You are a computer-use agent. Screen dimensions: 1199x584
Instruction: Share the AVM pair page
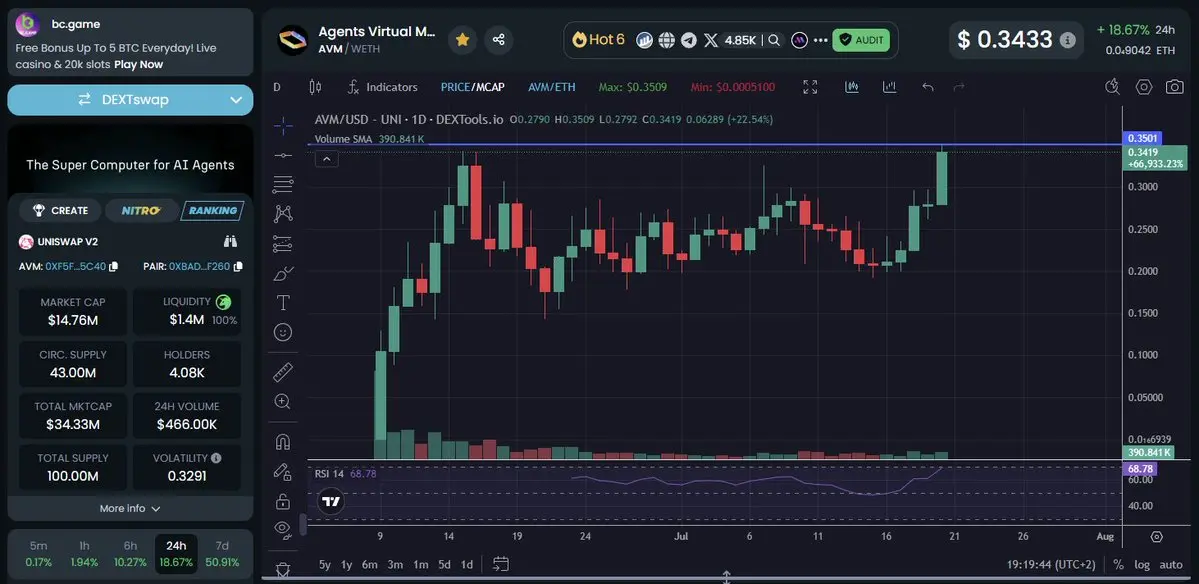click(499, 39)
